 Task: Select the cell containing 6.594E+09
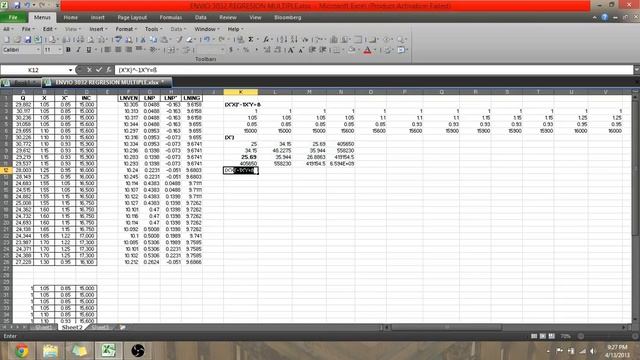click(x=341, y=163)
